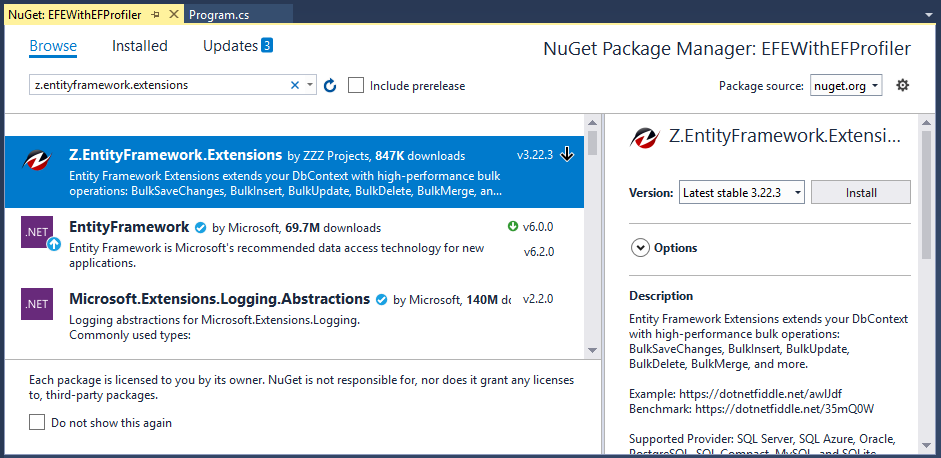Click Logging.Abstractions verified badge
The width and height of the screenshot is (941, 458).
tap(381, 300)
